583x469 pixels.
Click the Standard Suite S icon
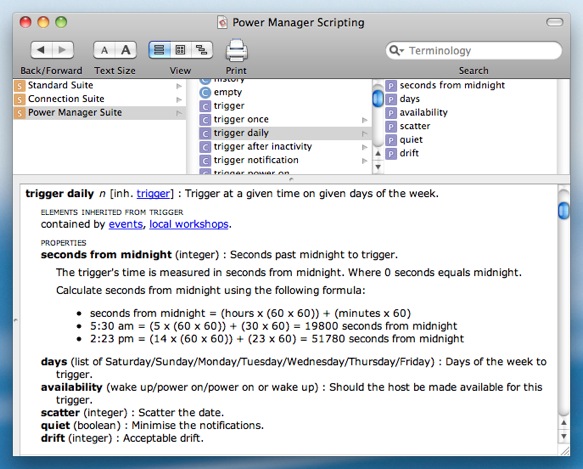[19, 86]
